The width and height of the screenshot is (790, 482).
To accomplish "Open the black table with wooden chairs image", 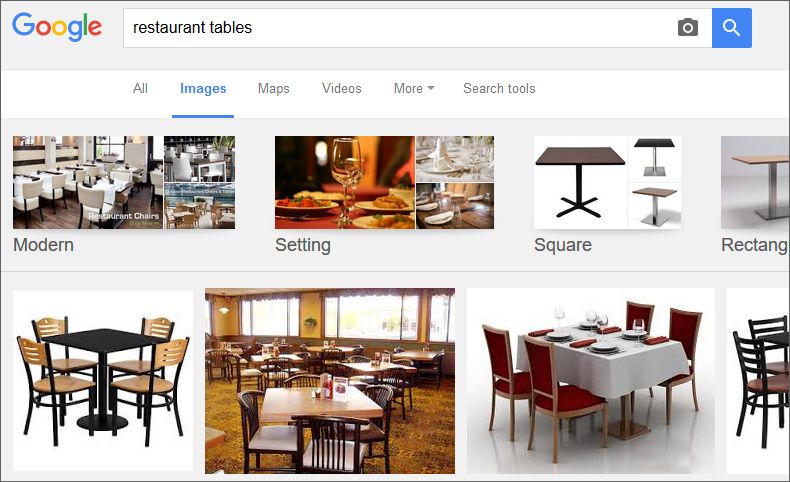I will 103,381.
